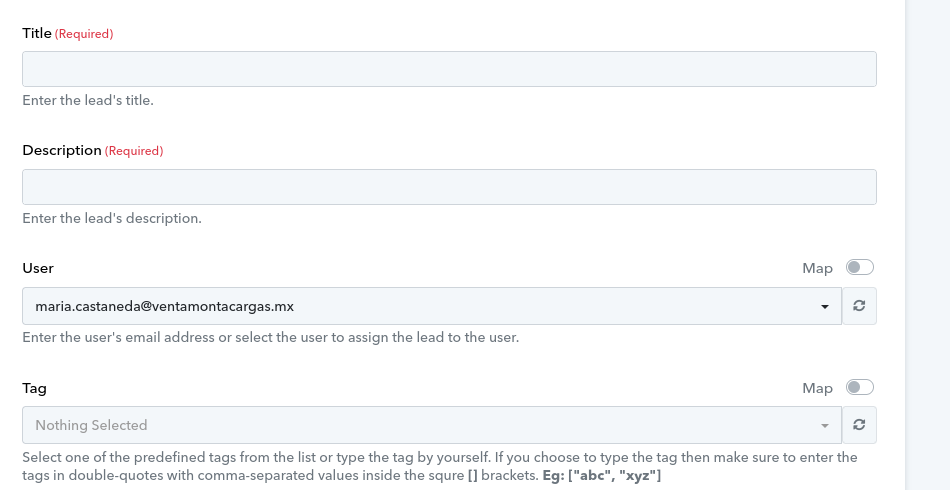Click the Title field label
This screenshot has width=950, height=490.
pyautogui.click(x=37, y=33)
